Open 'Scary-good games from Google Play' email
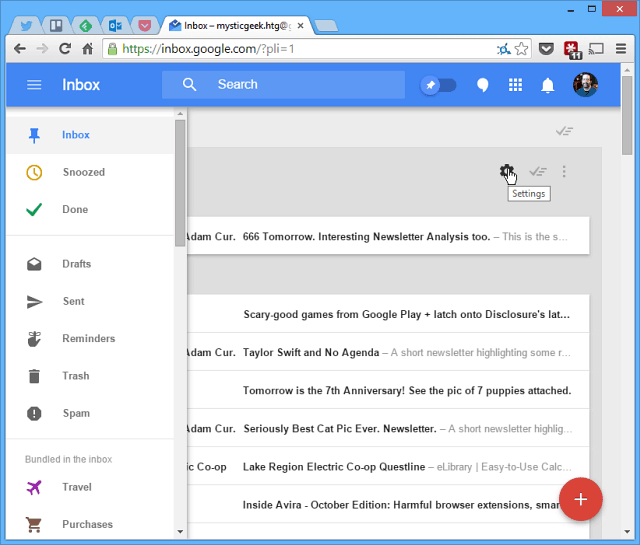Image resolution: width=640 pixels, height=545 pixels. click(388, 314)
